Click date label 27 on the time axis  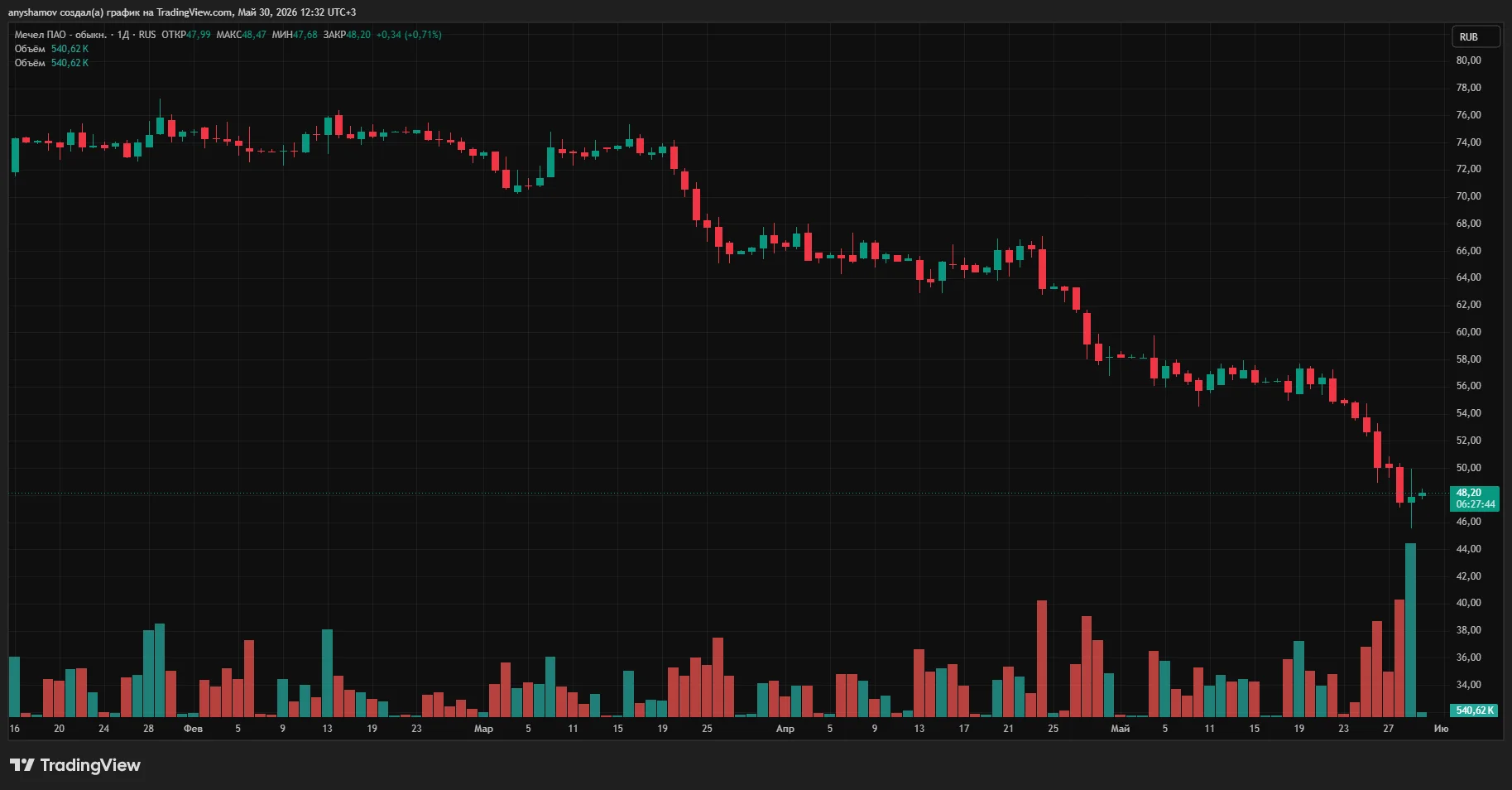(1388, 729)
